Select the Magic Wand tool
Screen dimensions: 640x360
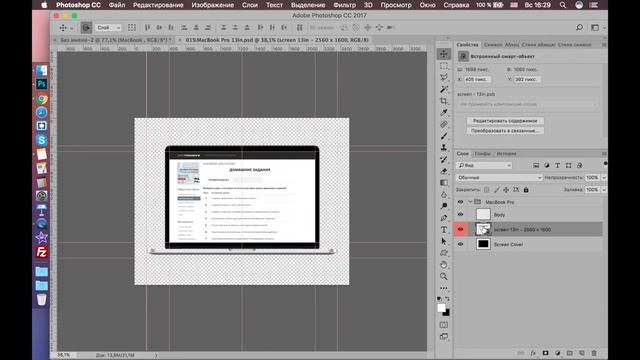(444, 89)
